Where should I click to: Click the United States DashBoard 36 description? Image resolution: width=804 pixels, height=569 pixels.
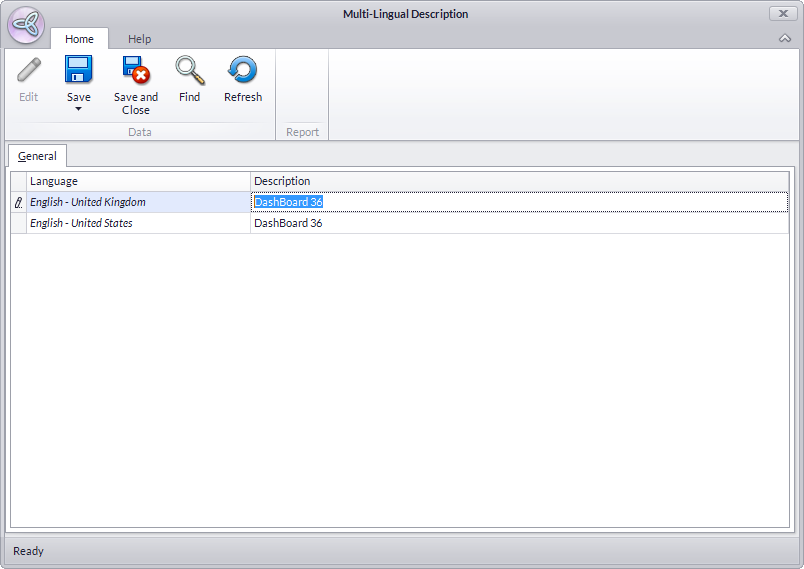519,223
